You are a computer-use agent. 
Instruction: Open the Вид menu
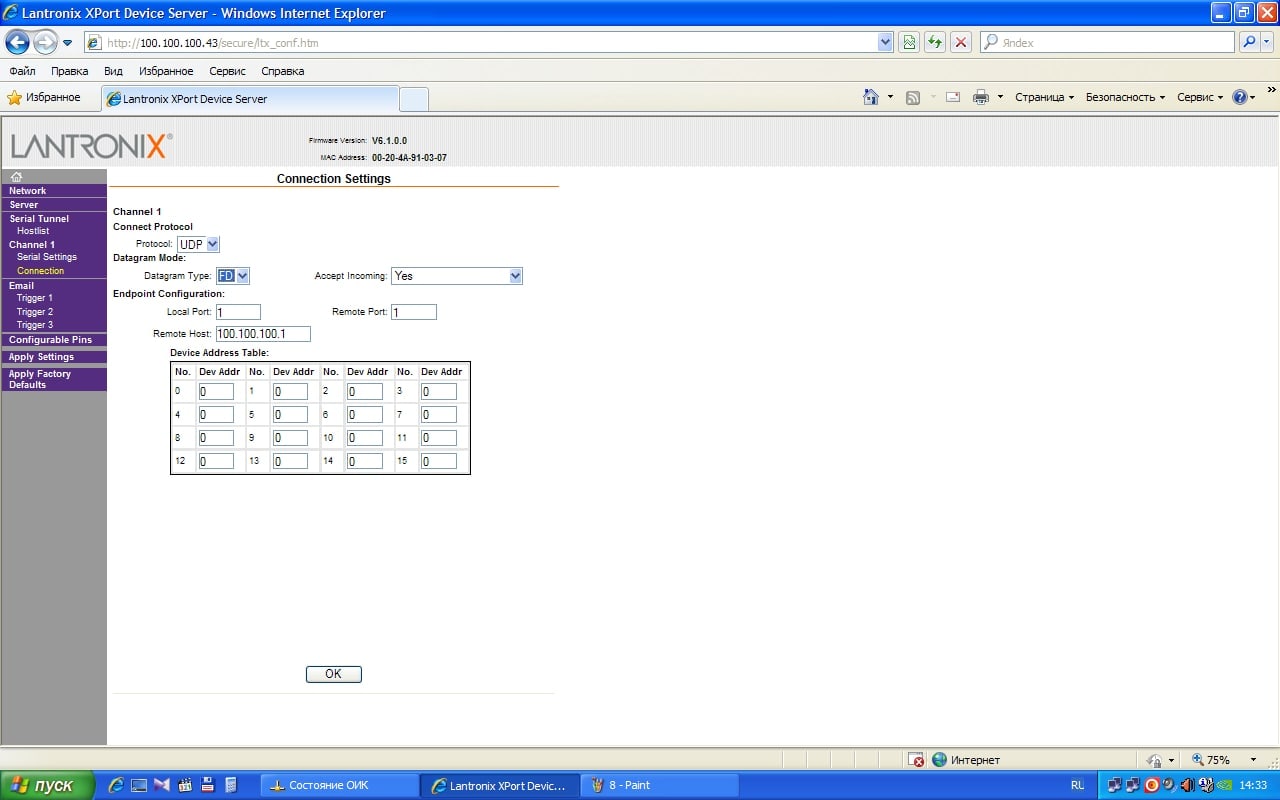[x=113, y=71]
